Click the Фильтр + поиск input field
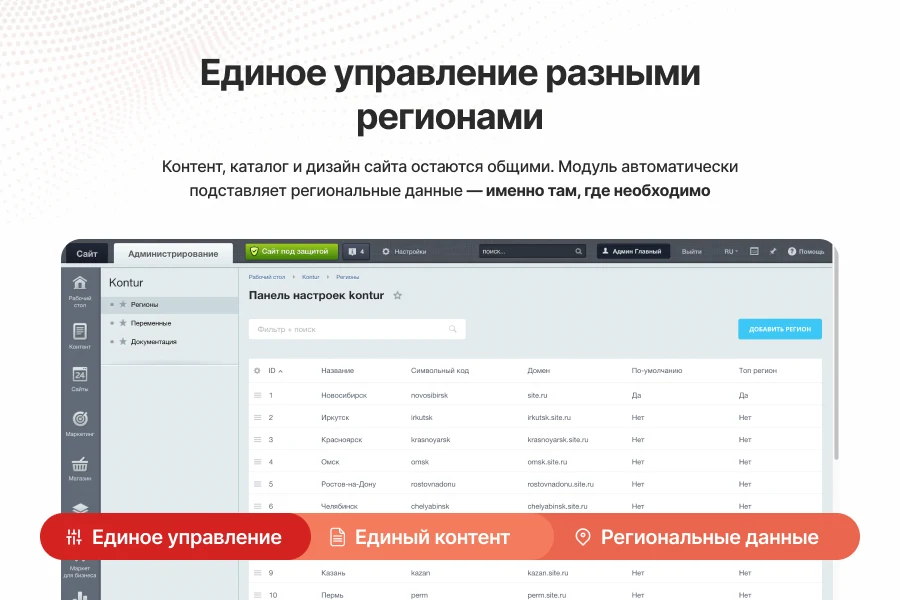 click(357, 329)
